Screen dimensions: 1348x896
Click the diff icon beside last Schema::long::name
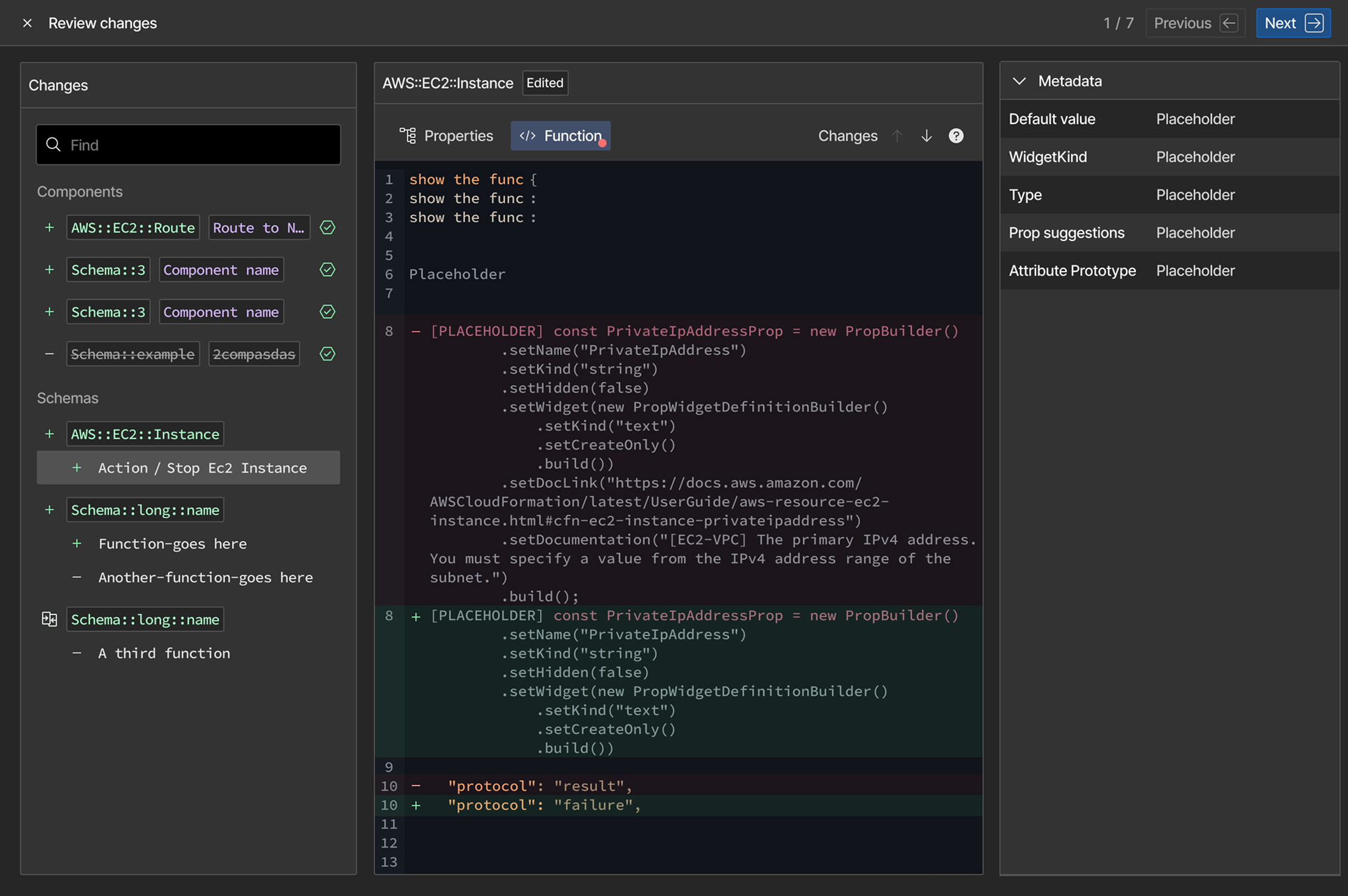[x=50, y=619]
